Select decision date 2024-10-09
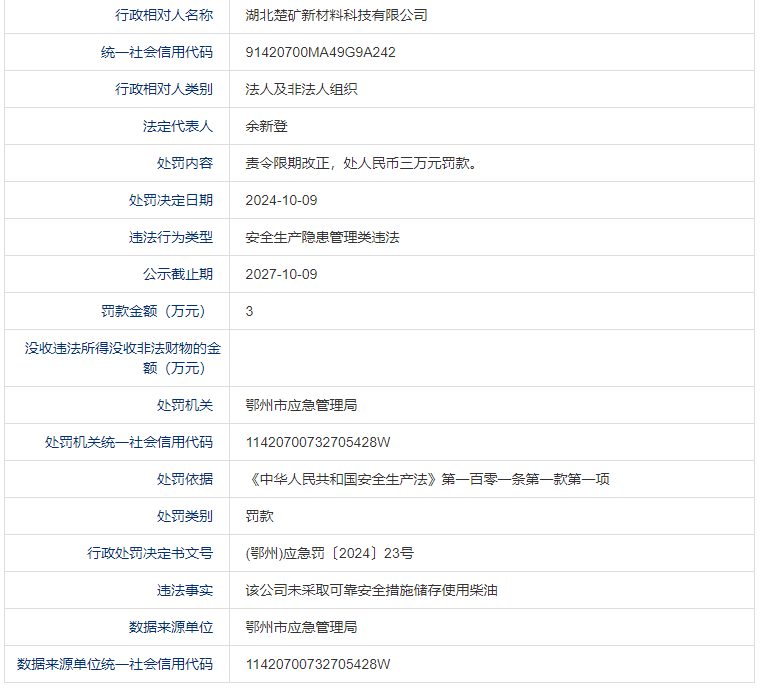 click(x=281, y=200)
